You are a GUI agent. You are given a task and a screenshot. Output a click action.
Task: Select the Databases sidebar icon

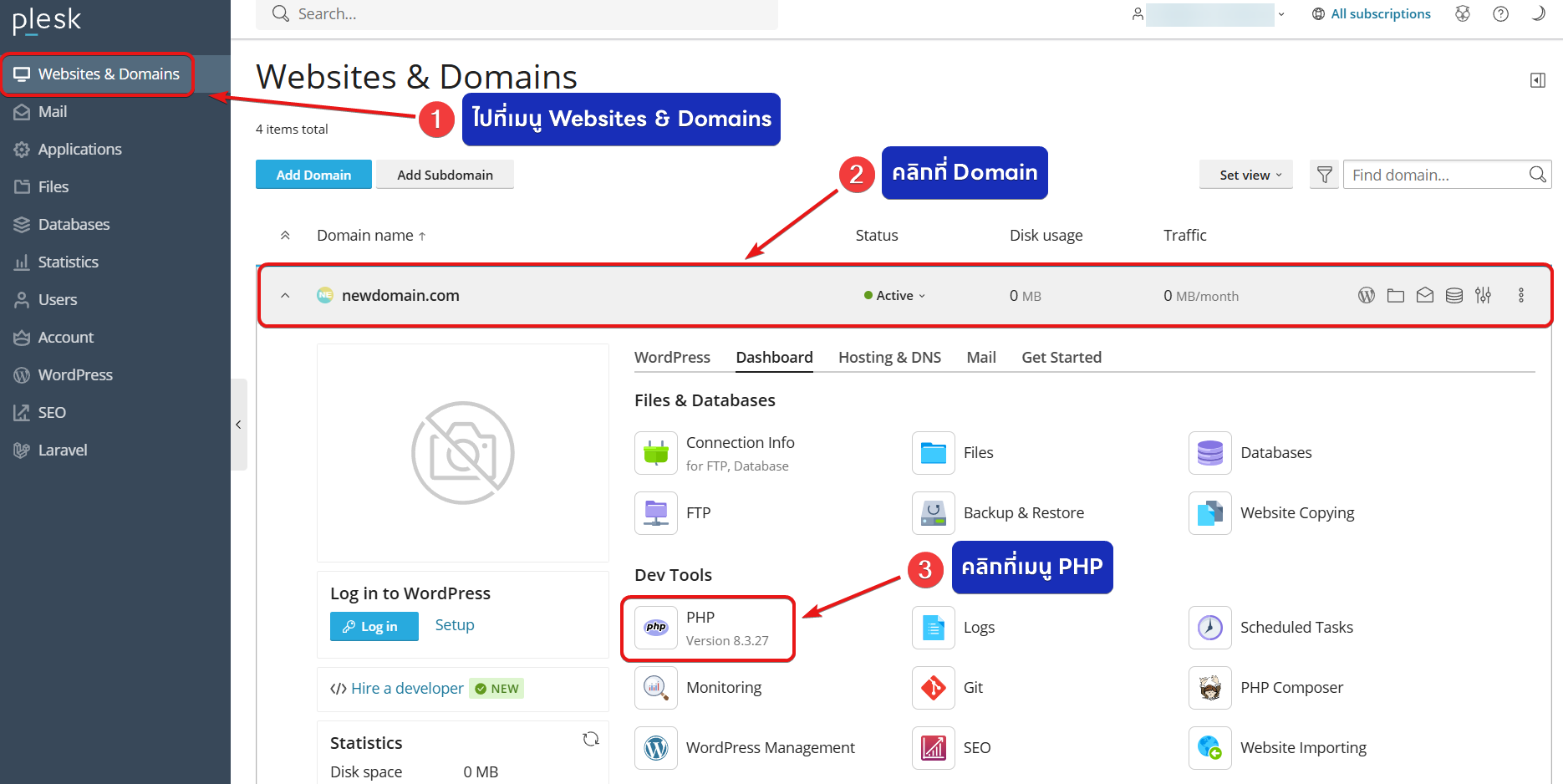[21, 224]
